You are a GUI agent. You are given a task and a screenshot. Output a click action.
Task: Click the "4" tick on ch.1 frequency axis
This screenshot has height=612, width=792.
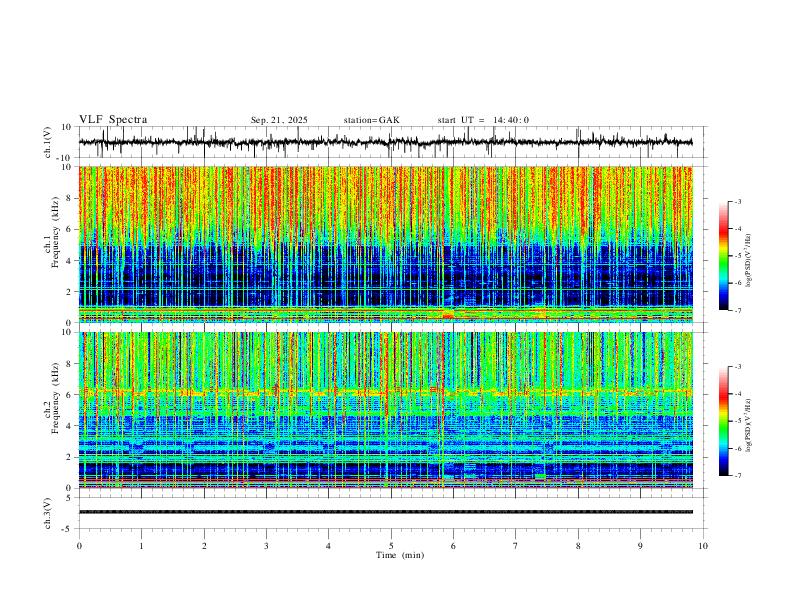click(x=70, y=261)
